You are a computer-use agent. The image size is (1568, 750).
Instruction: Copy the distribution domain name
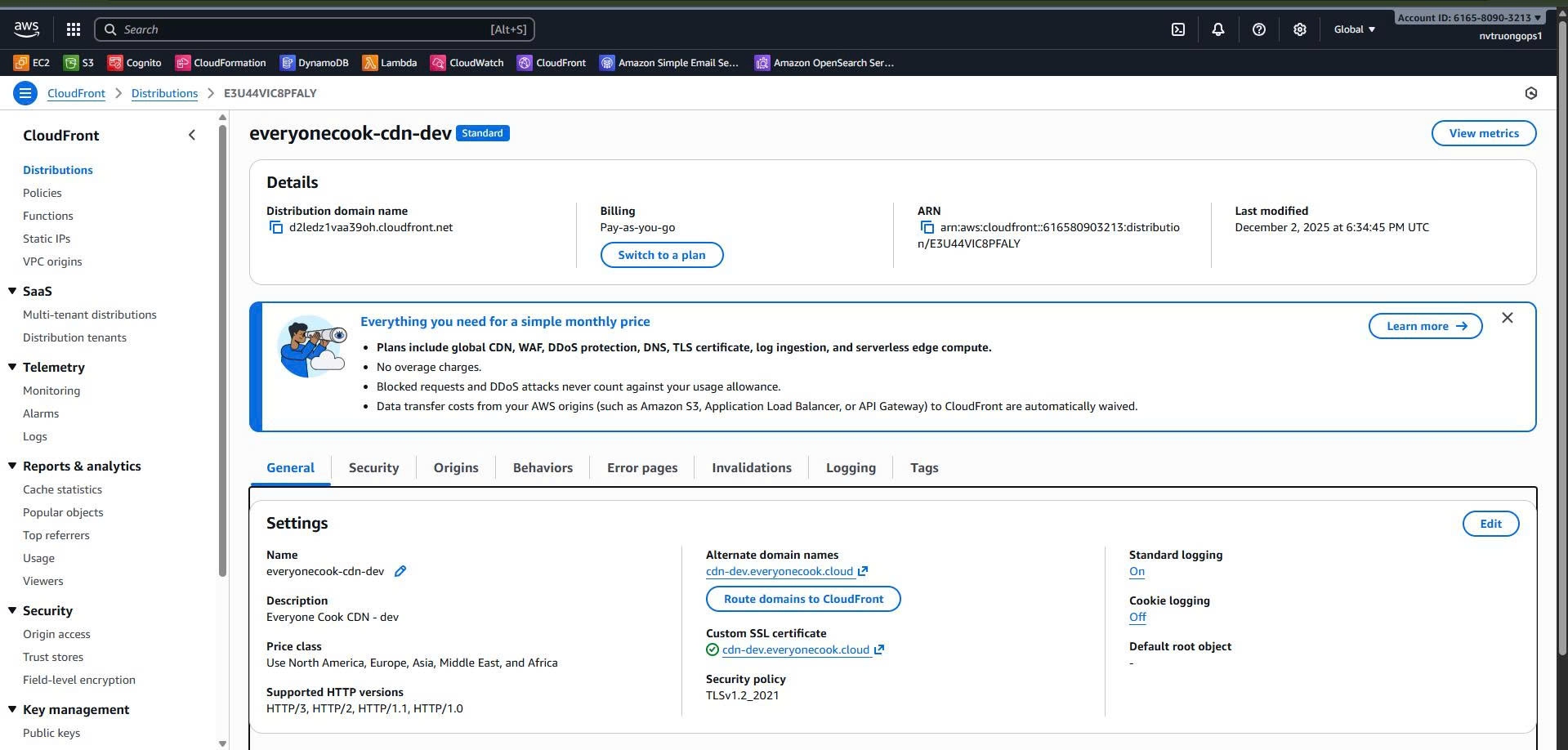point(276,228)
